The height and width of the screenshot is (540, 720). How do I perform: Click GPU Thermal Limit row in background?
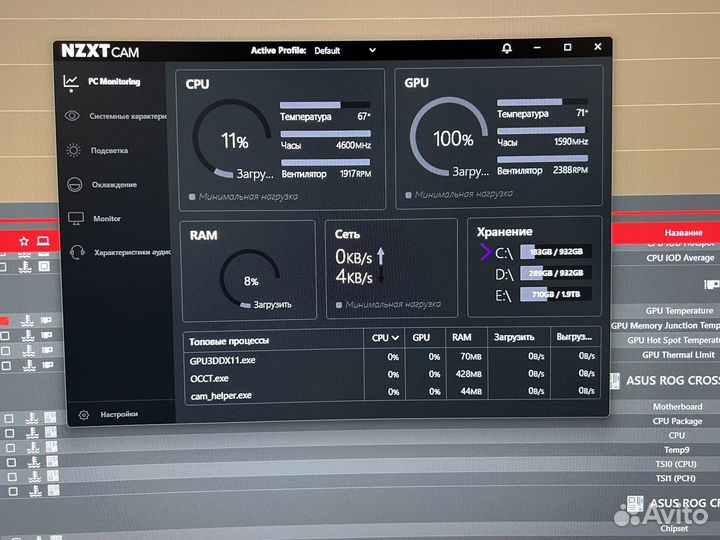pyautogui.click(x=678, y=355)
